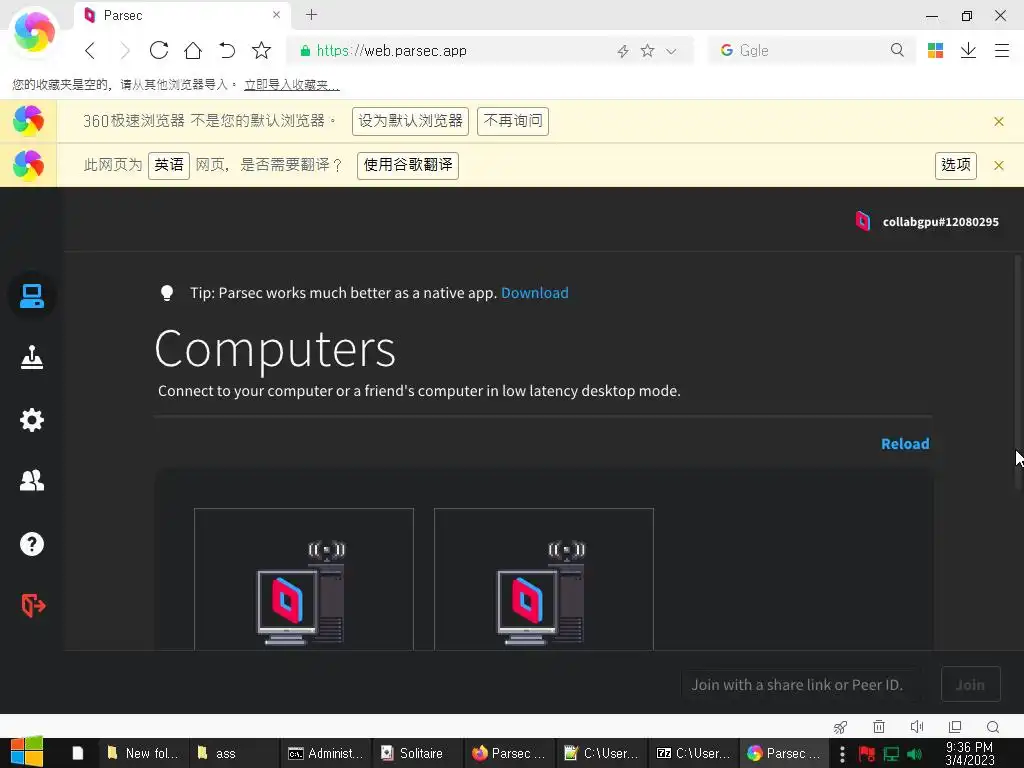Click the taskbar clock showing 9:36 PM
Screen dimensions: 1024x768
tap(969, 753)
